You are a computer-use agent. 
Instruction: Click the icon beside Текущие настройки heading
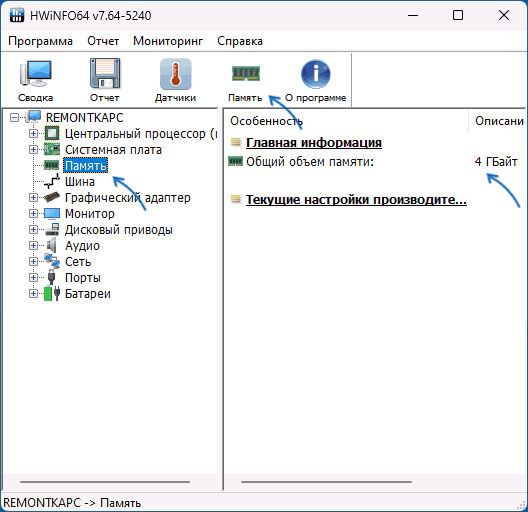tap(236, 199)
